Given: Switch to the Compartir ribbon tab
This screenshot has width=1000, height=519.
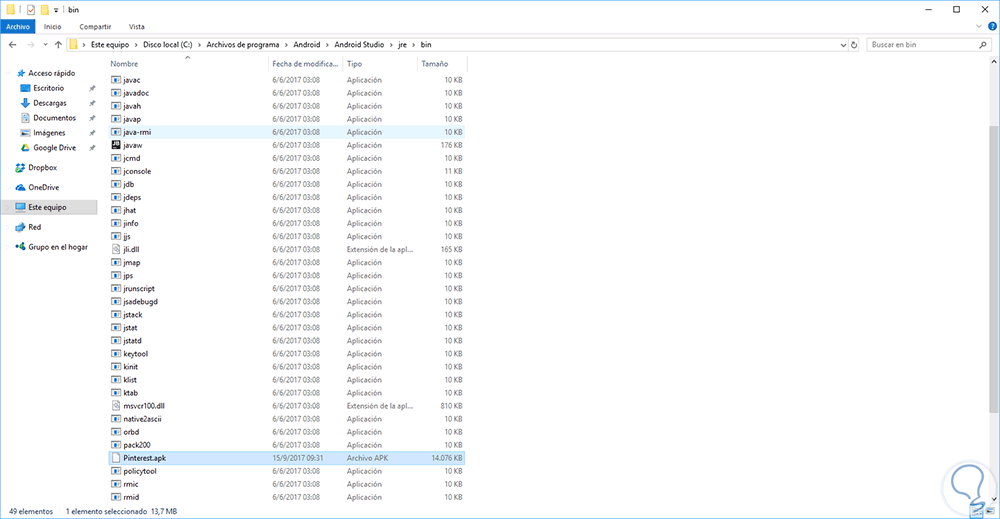Looking at the screenshot, I should (95, 27).
